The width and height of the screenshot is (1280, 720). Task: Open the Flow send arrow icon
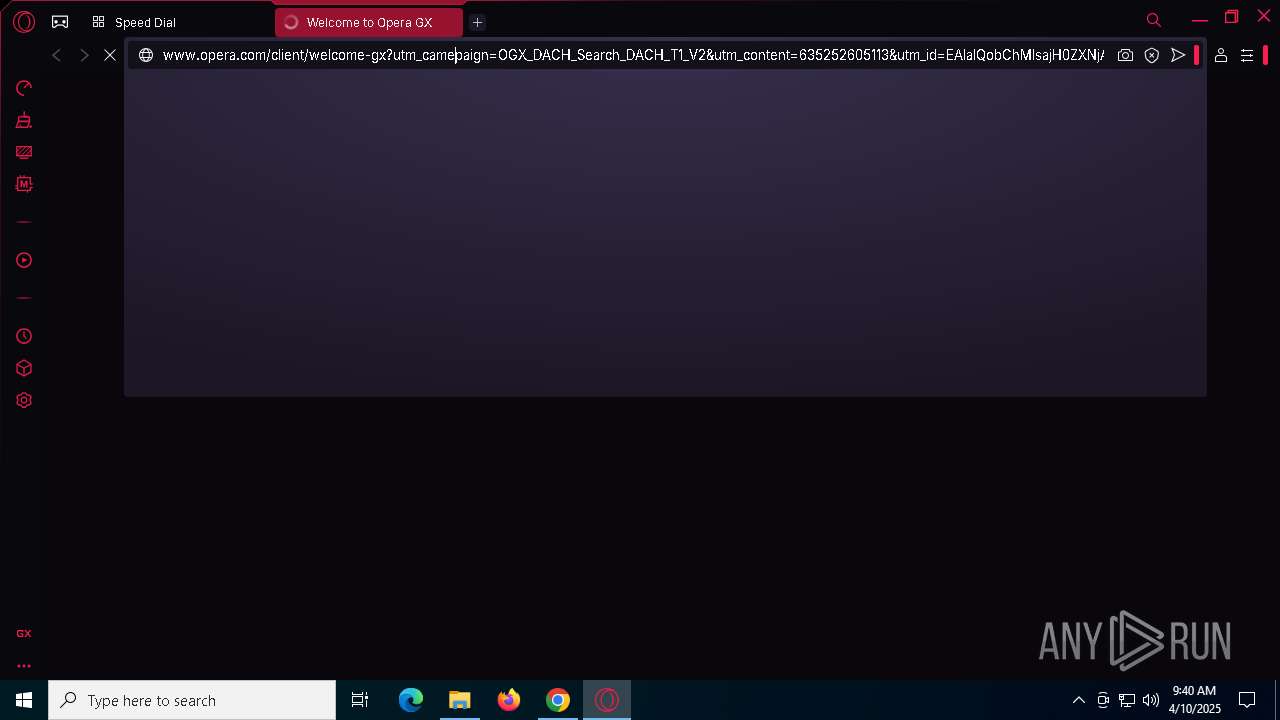[x=1178, y=55]
